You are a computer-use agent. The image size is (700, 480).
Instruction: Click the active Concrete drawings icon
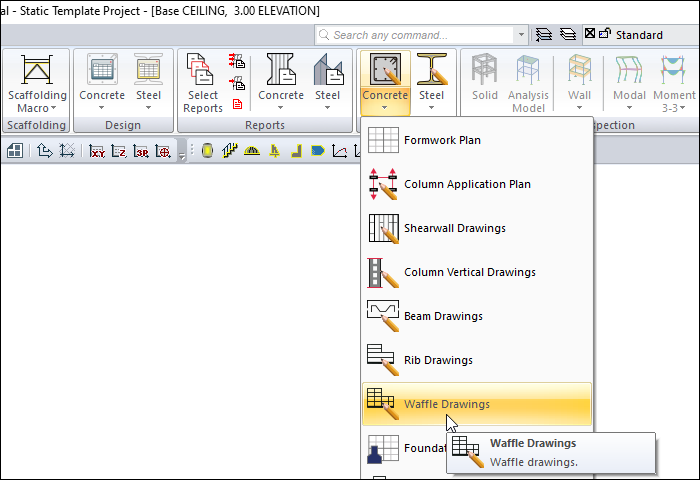[385, 70]
